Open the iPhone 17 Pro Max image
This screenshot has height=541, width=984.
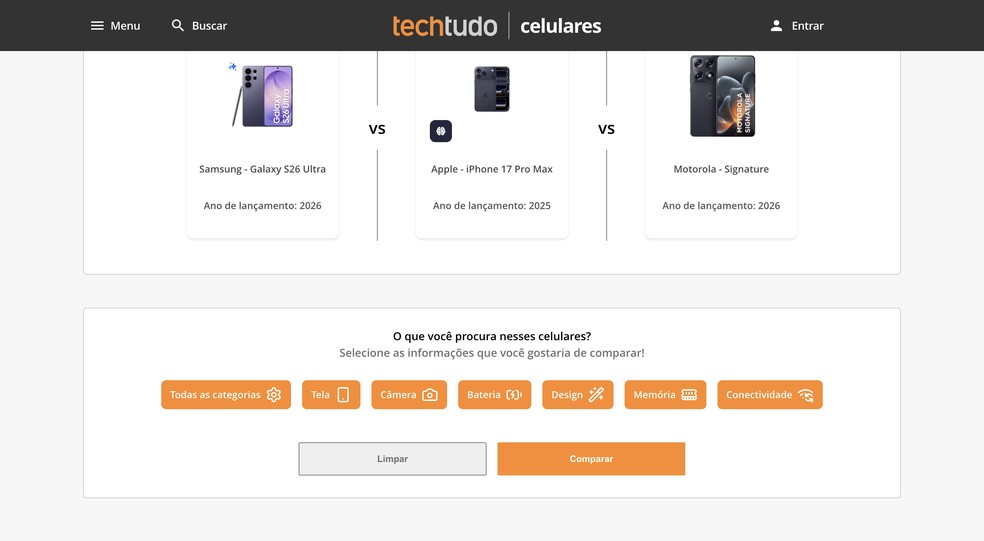pos(492,89)
